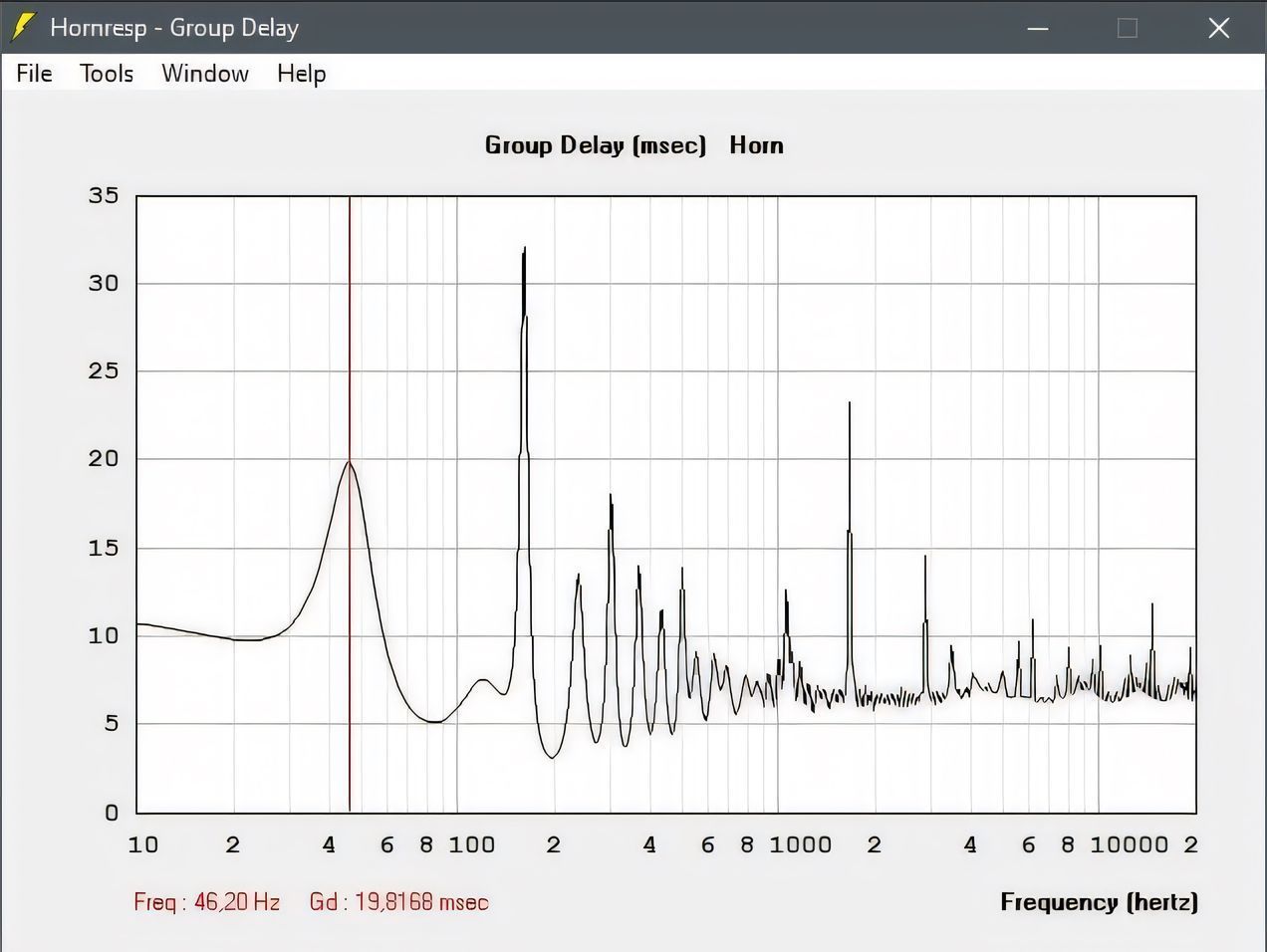
Task: Click the 10000 label on the frequency axis
Action: click(x=1128, y=845)
